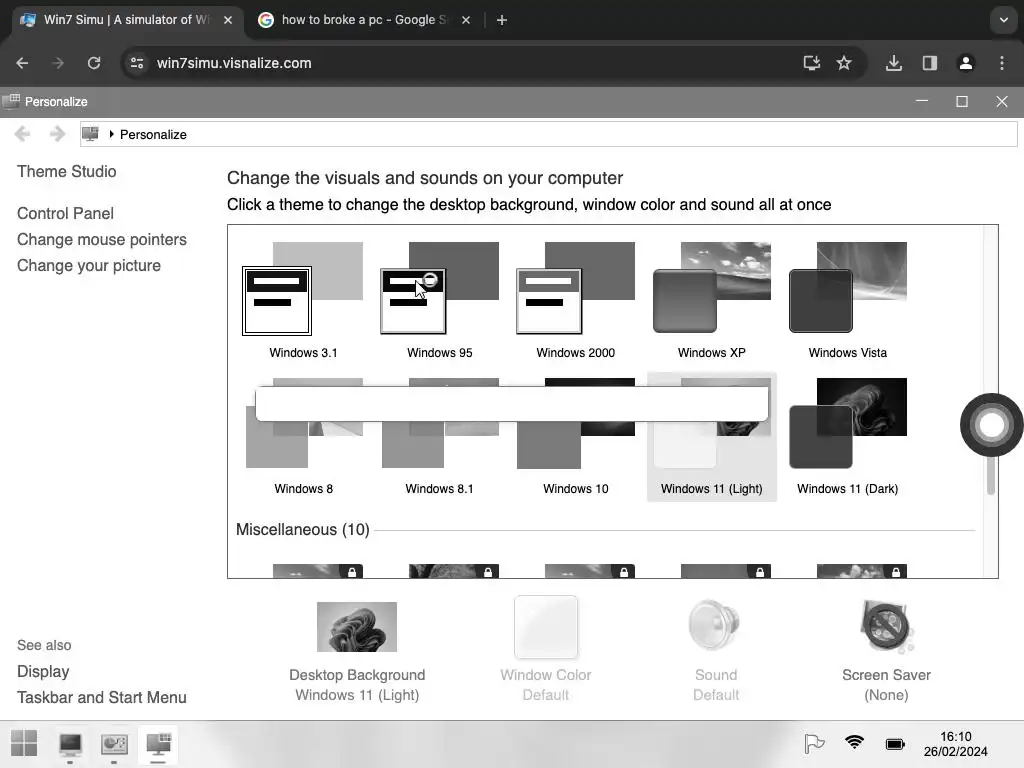Viewport: 1024px width, 768px height.
Task: Click the Personalize taskbar icon
Action: tap(159, 744)
